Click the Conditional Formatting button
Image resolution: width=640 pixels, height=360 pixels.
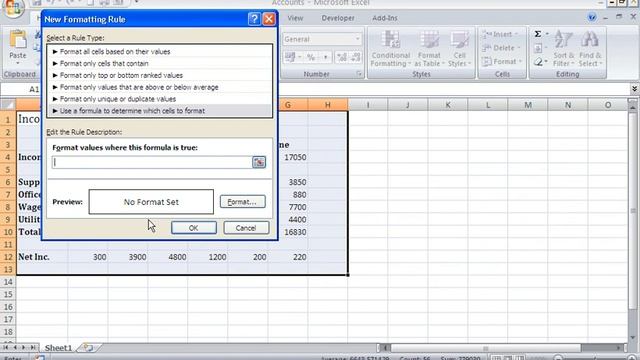[x=391, y=49]
